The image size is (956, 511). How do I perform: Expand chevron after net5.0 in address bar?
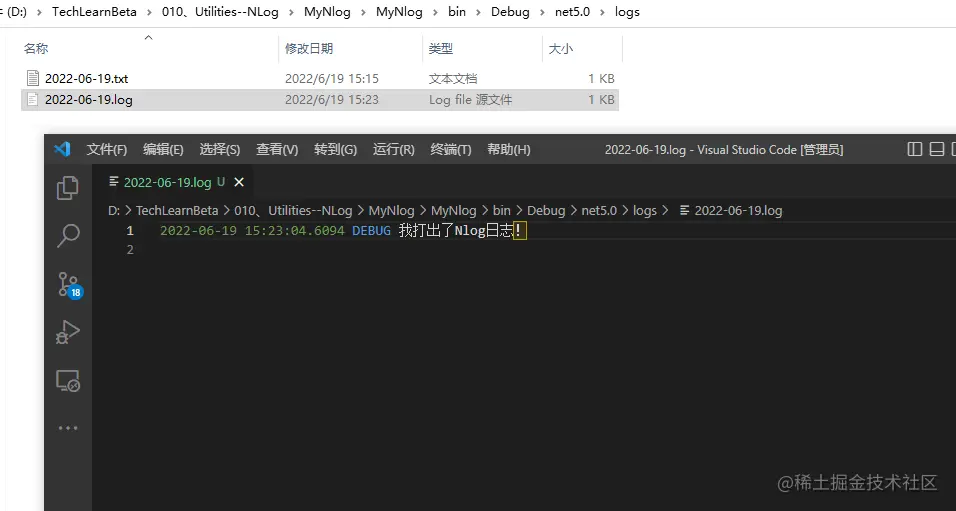(x=602, y=12)
